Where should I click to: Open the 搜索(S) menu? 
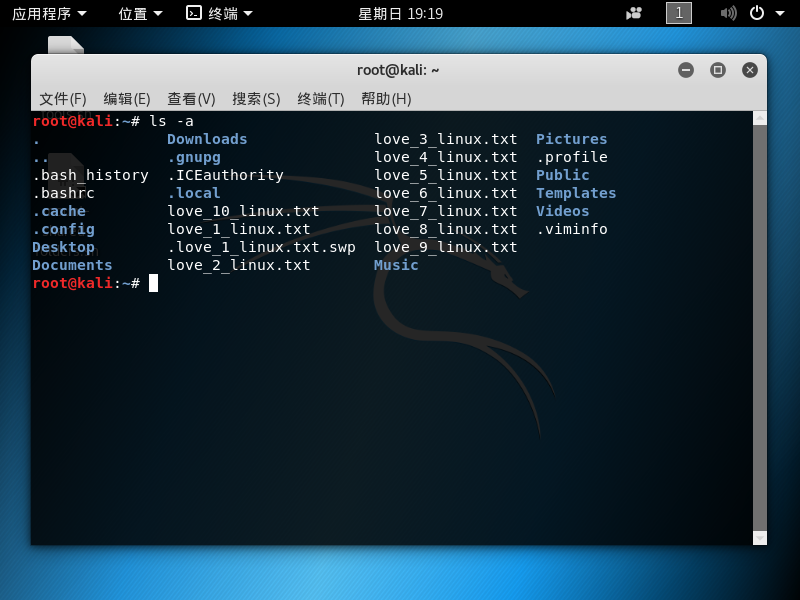pyautogui.click(x=256, y=98)
